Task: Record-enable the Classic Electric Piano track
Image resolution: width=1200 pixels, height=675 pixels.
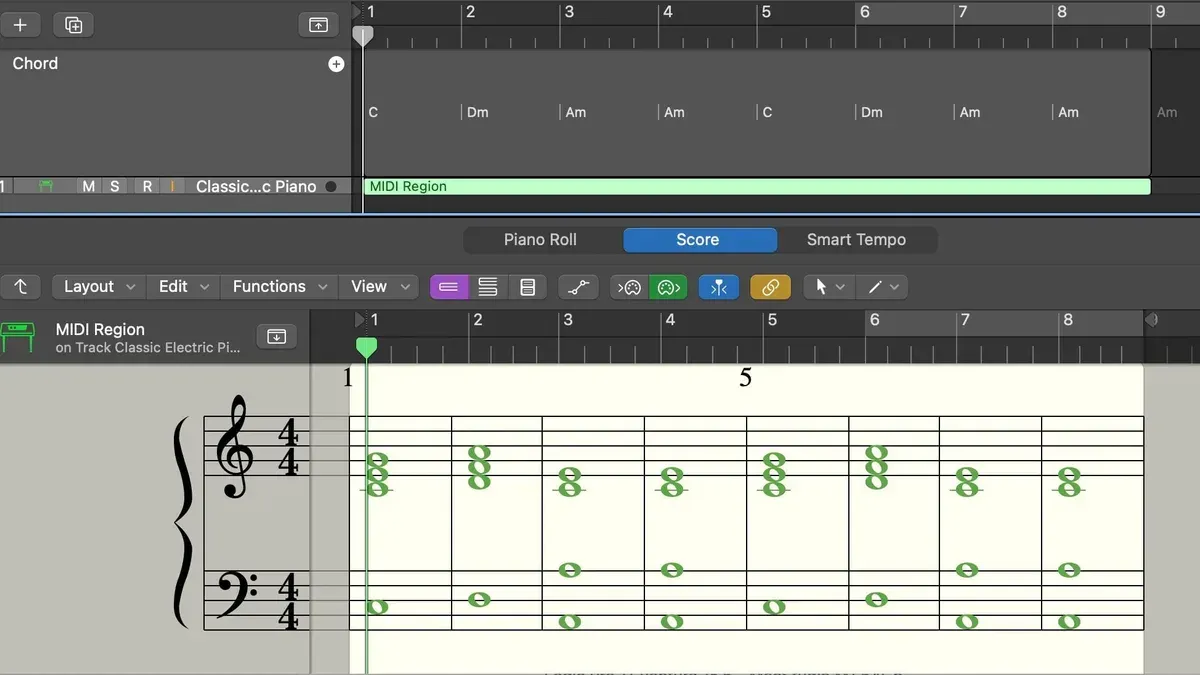Action: point(147,186)
